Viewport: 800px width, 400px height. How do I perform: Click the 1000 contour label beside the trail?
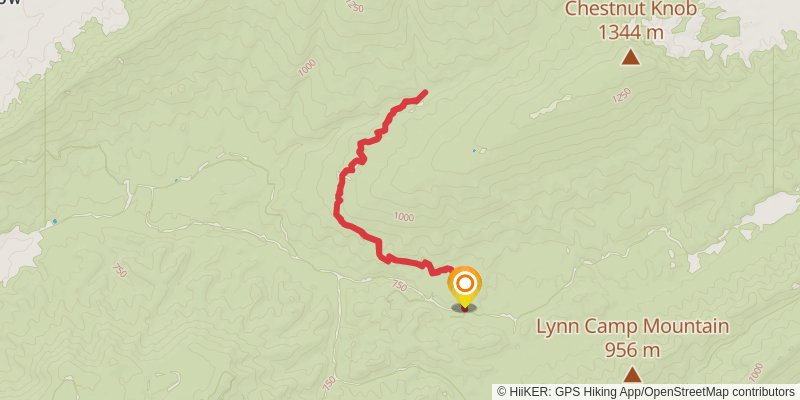point(404,217)
